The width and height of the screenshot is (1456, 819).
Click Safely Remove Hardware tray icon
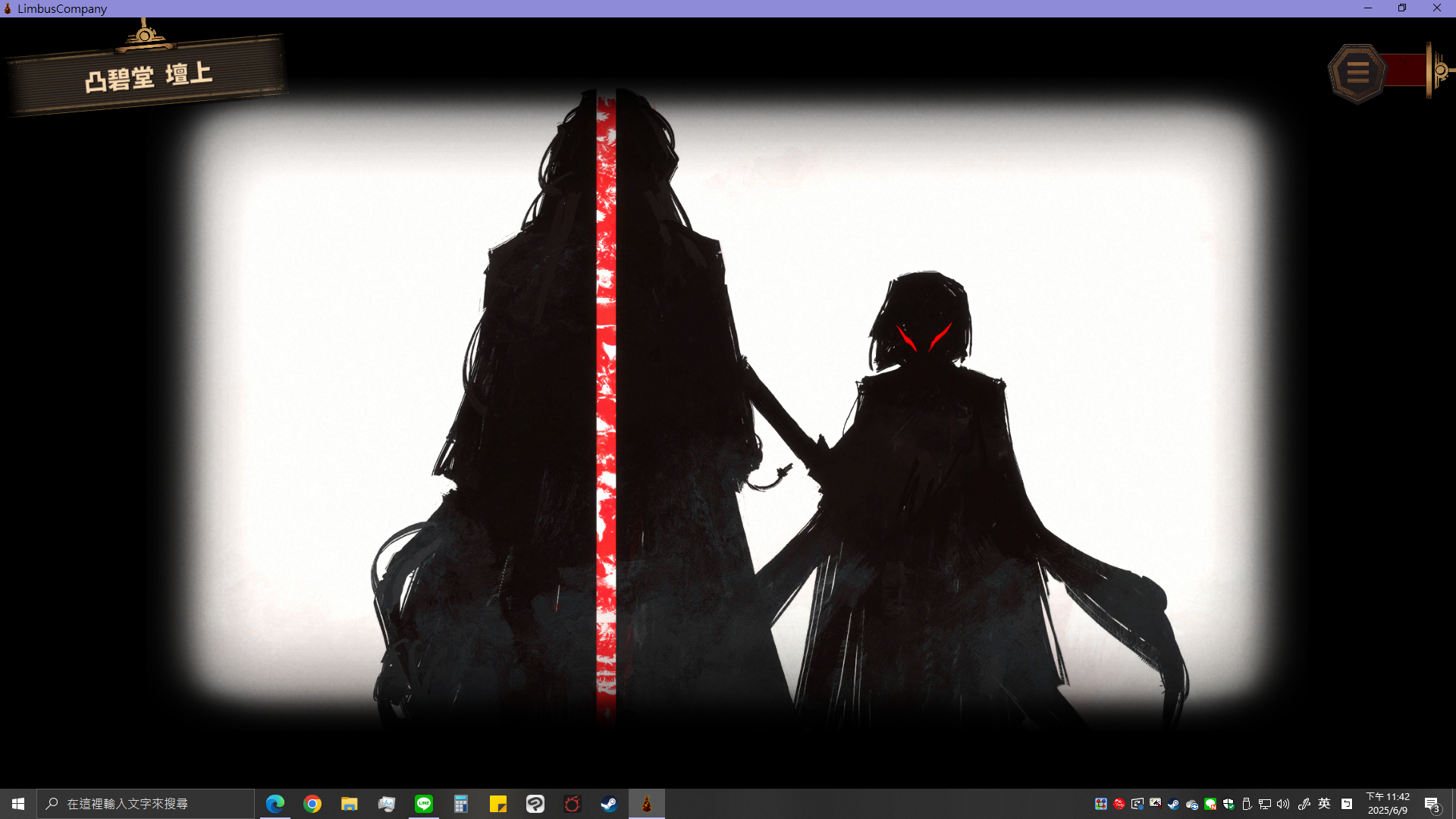coord(1247,804)
